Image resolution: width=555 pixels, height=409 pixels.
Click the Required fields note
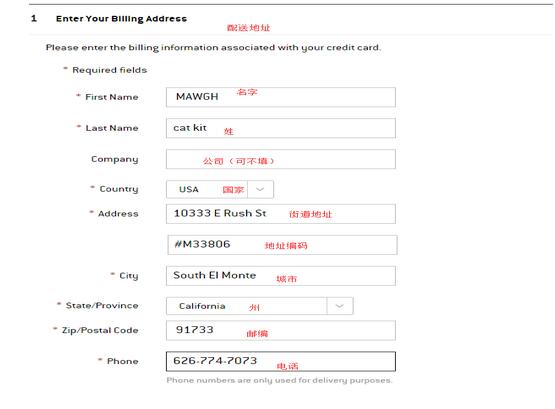point(109,70)
